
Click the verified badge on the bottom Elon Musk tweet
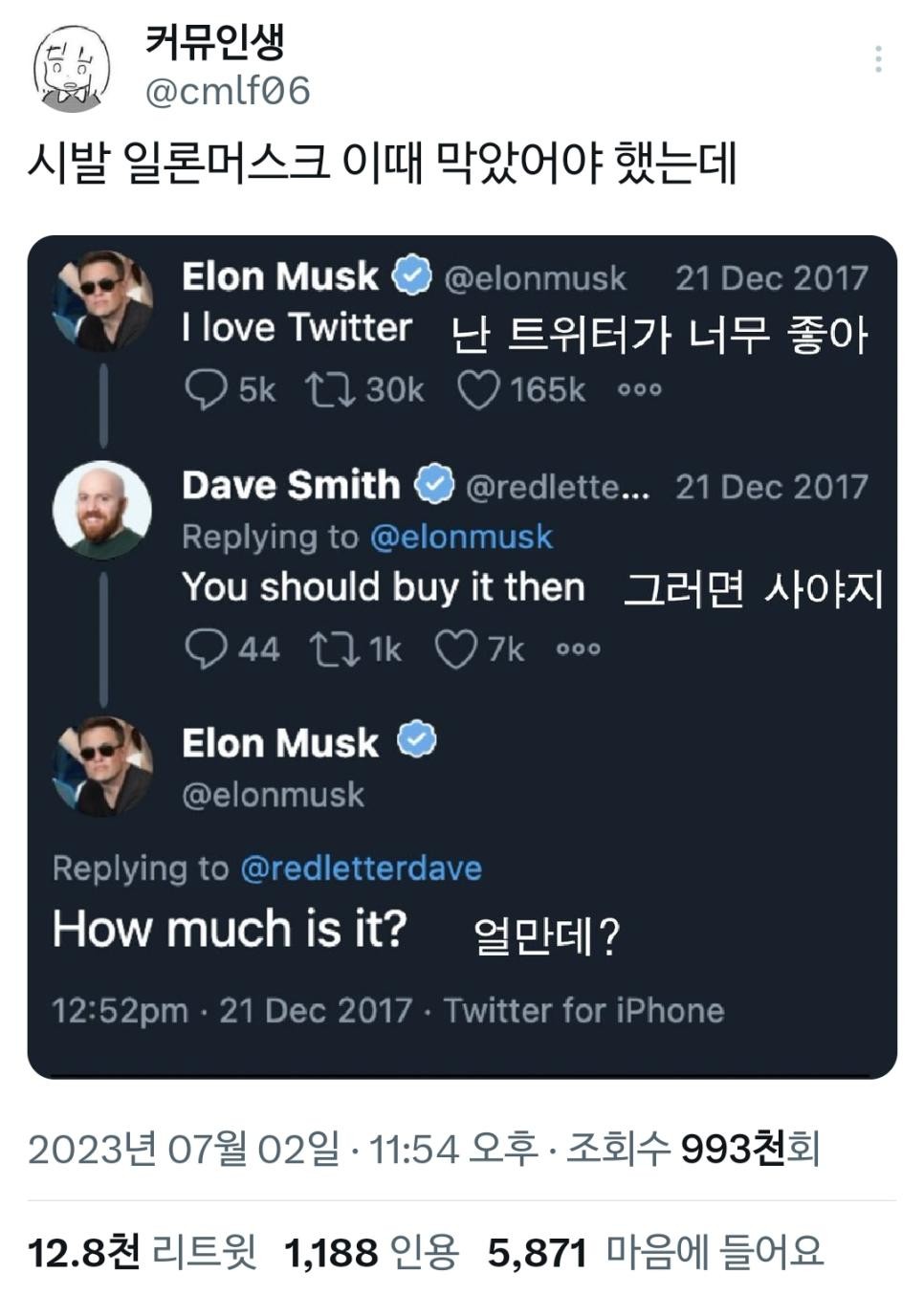click(416, 741)
